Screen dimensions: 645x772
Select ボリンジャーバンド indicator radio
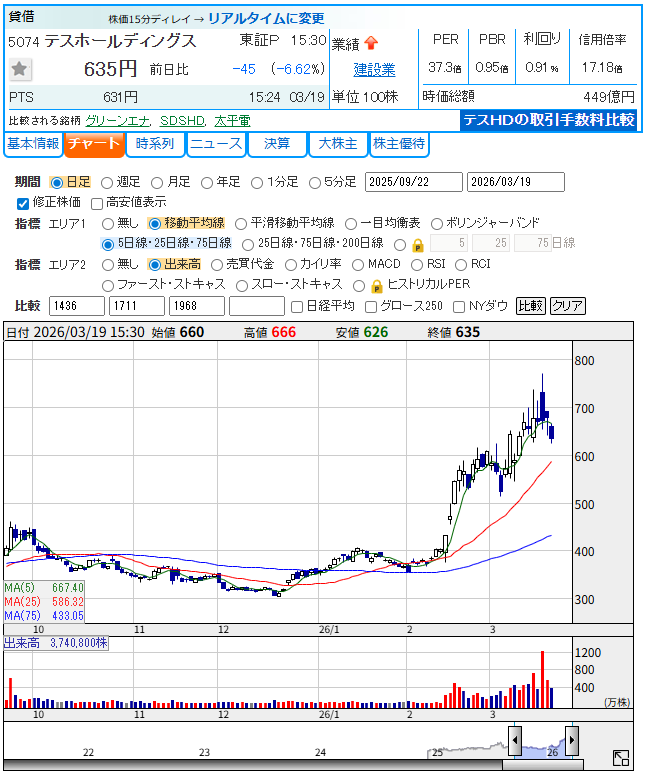[x=436, y=224]
